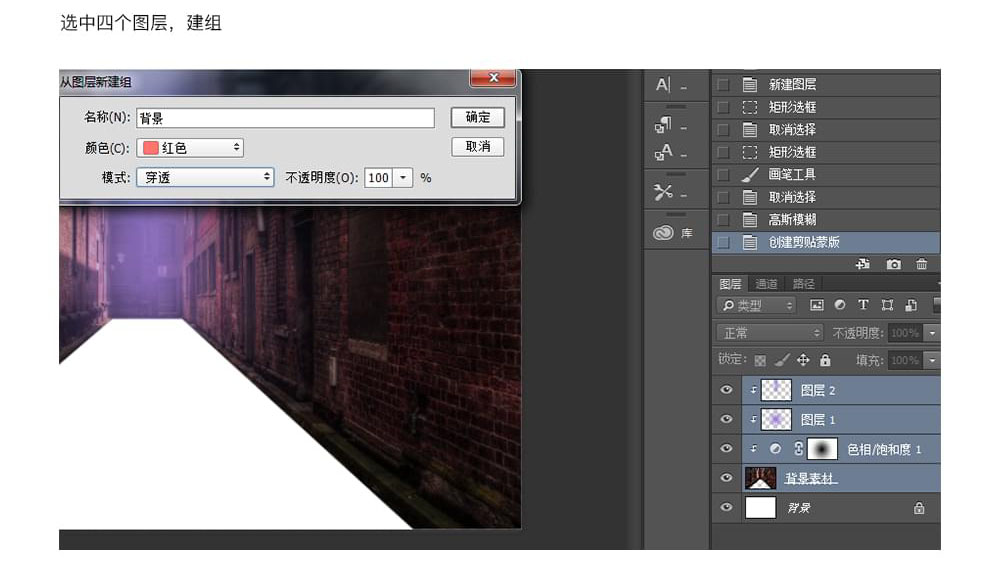Hide the 背景素材 layer
The width and height of the screenshot is (1000, 569).
[726, 478]
